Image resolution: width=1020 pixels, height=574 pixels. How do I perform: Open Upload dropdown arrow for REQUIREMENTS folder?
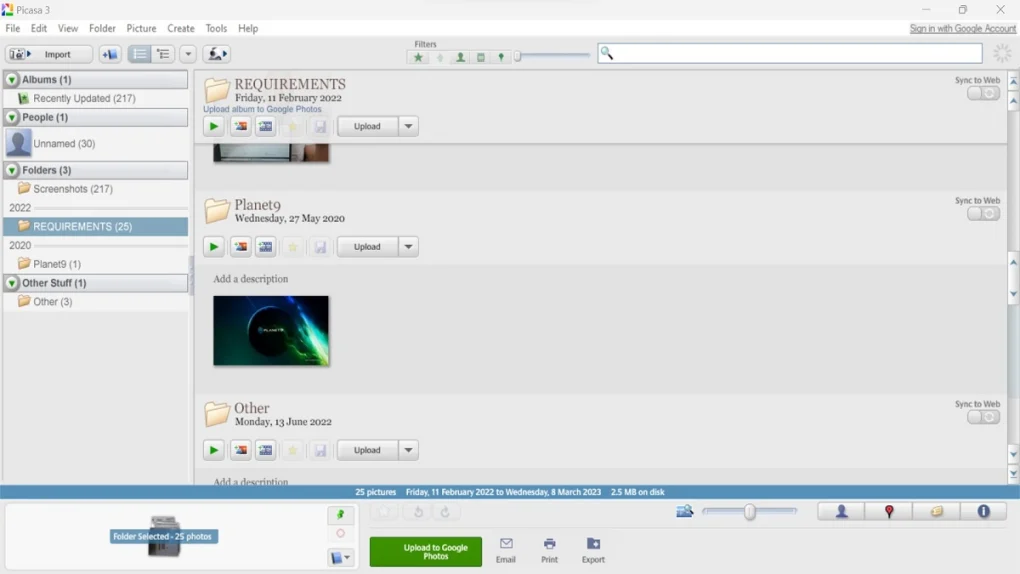(x=409, y=126)
